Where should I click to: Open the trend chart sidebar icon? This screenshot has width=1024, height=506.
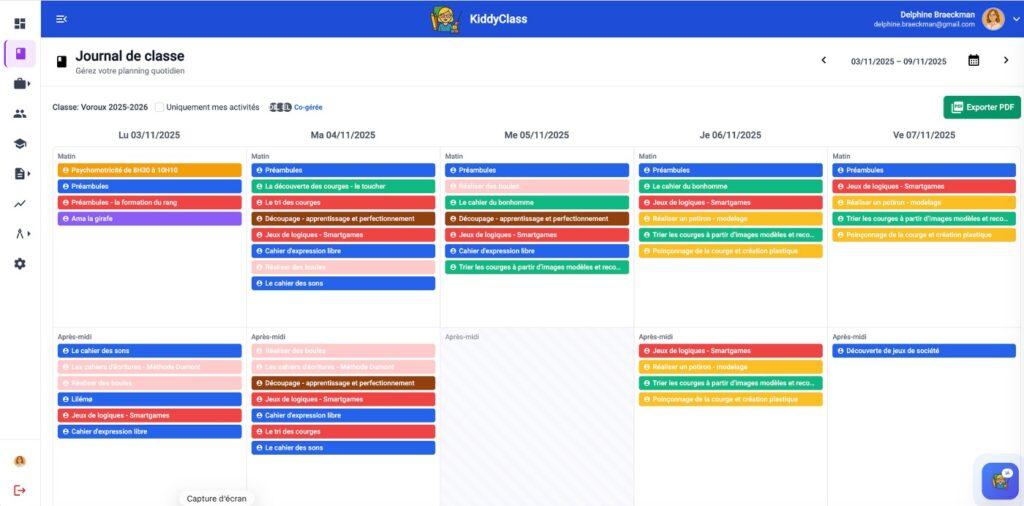(20, 204)
